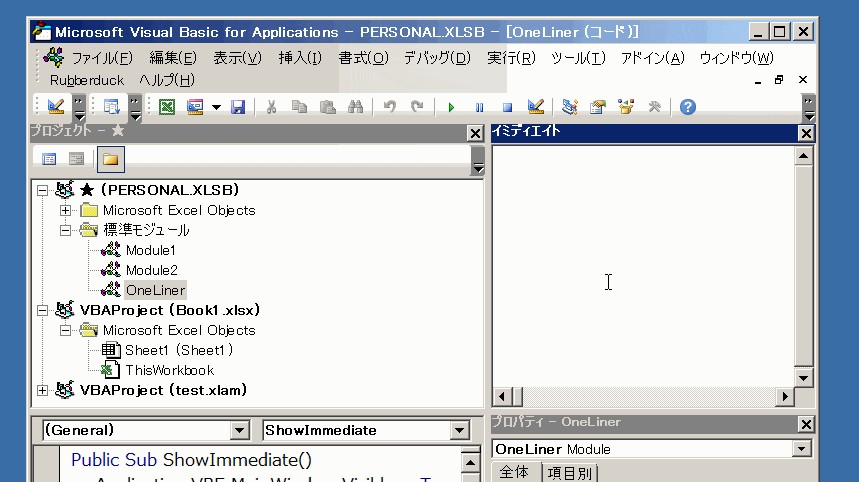Expand the VBAProject (test.xlam) node
Screen dimensions: 859x482
tap(42, 391)
